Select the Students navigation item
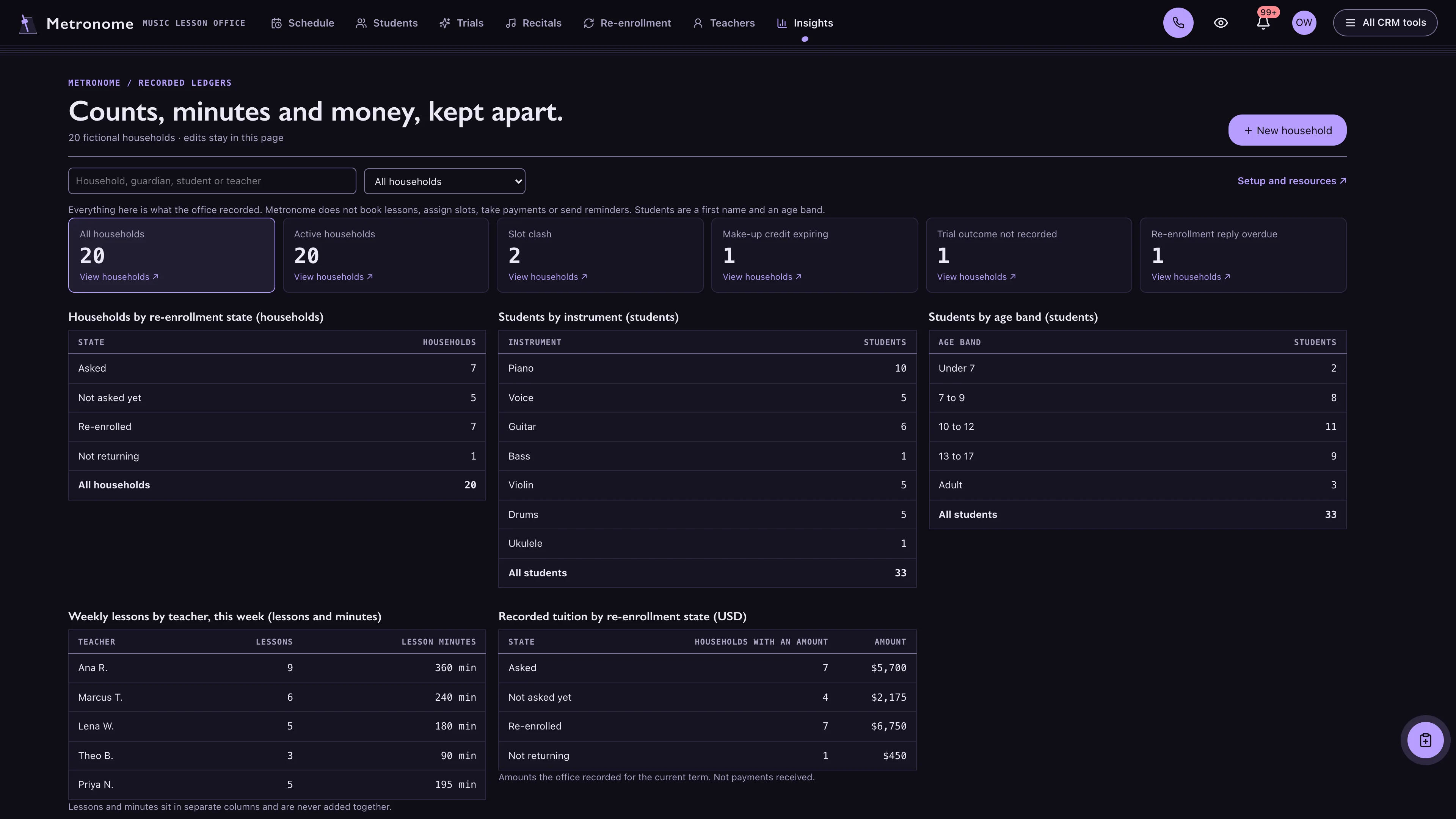1456x819 pixels. click(387, 23)
